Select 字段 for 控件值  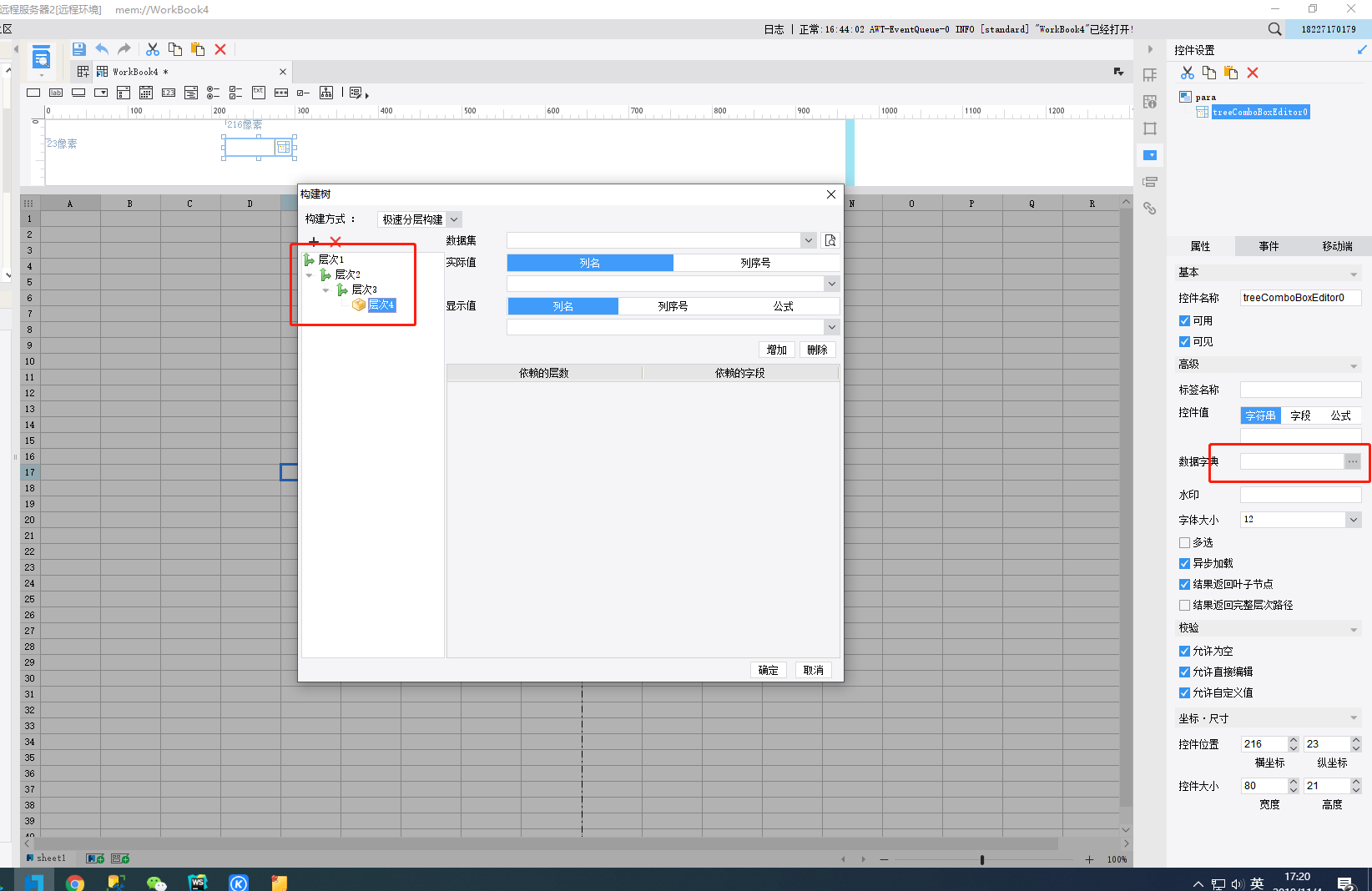pos(1300,415)
